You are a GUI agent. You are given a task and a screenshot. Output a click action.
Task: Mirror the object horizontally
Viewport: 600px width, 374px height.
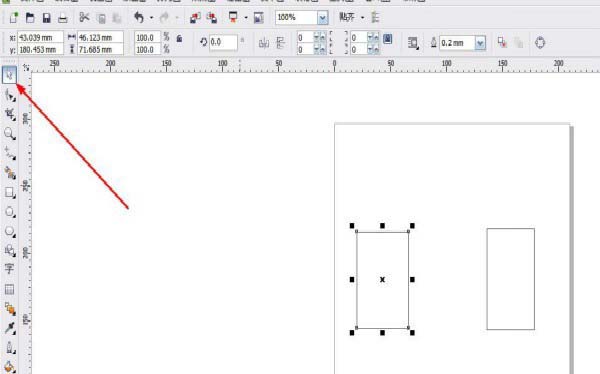click(x=264, y=43)
